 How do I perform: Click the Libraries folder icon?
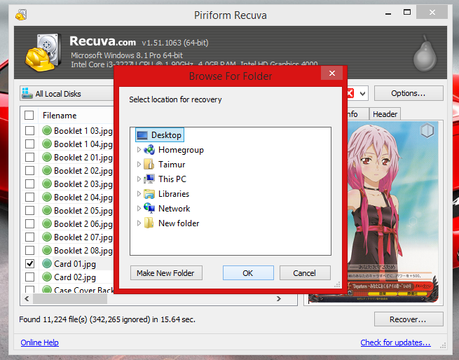tap(149, 194)
